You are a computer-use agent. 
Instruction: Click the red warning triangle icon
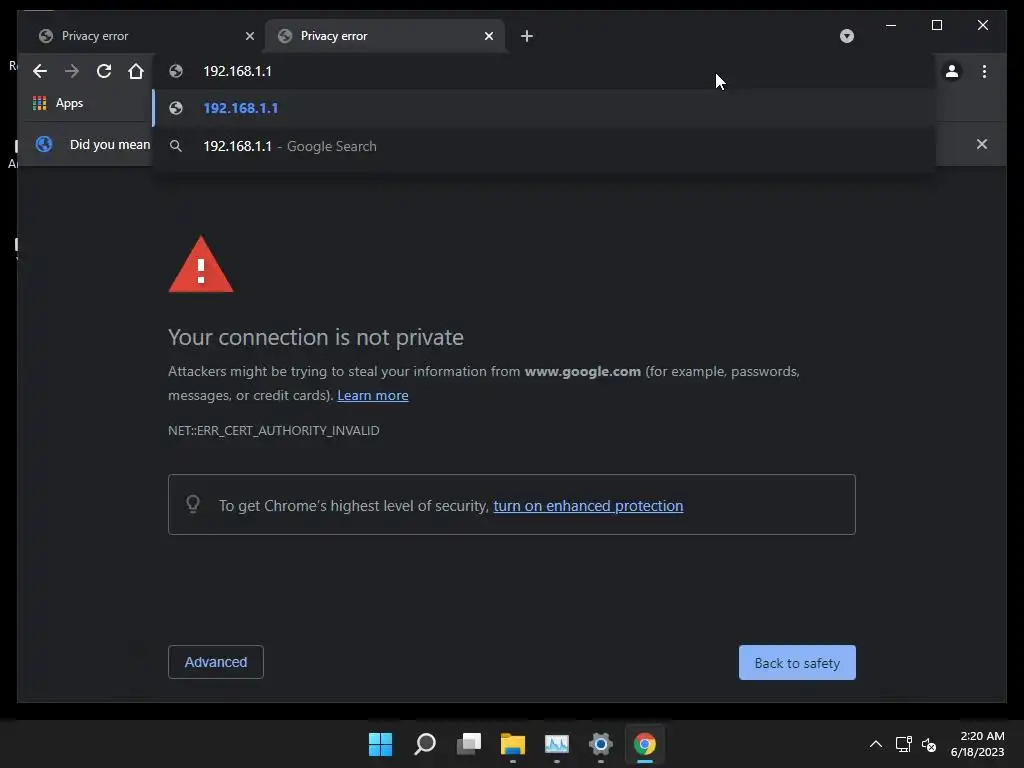[200, 264]
